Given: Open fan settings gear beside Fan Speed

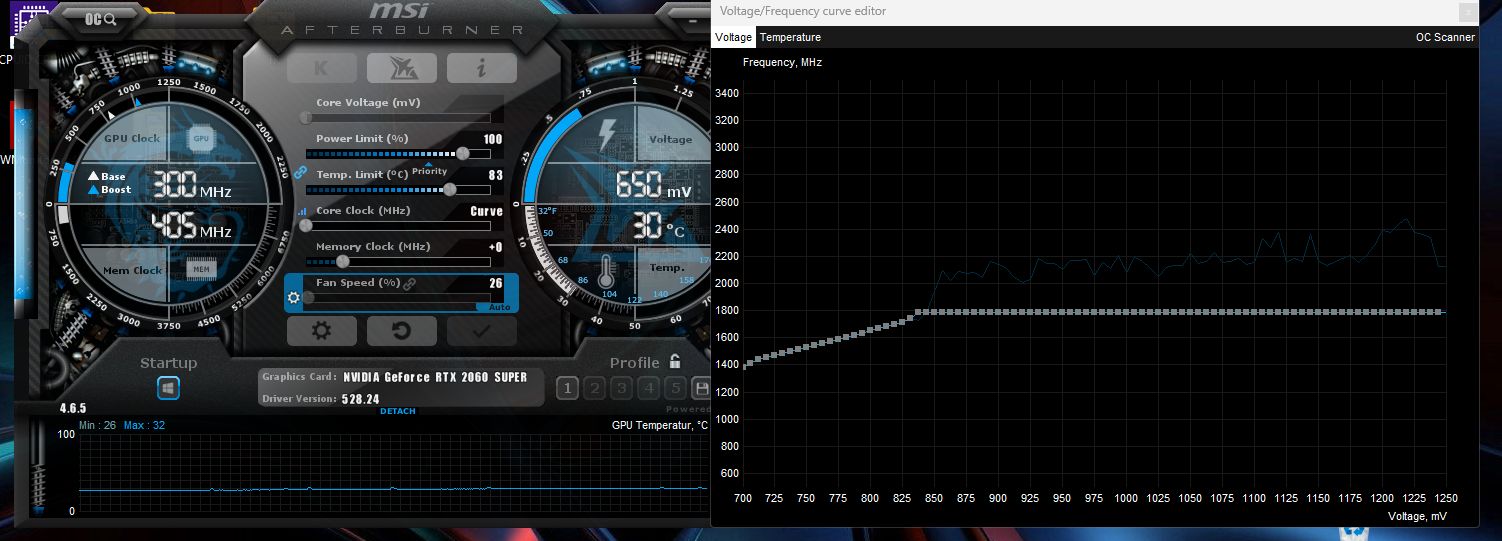Looking at the screenshot, I should click(294, 297).
